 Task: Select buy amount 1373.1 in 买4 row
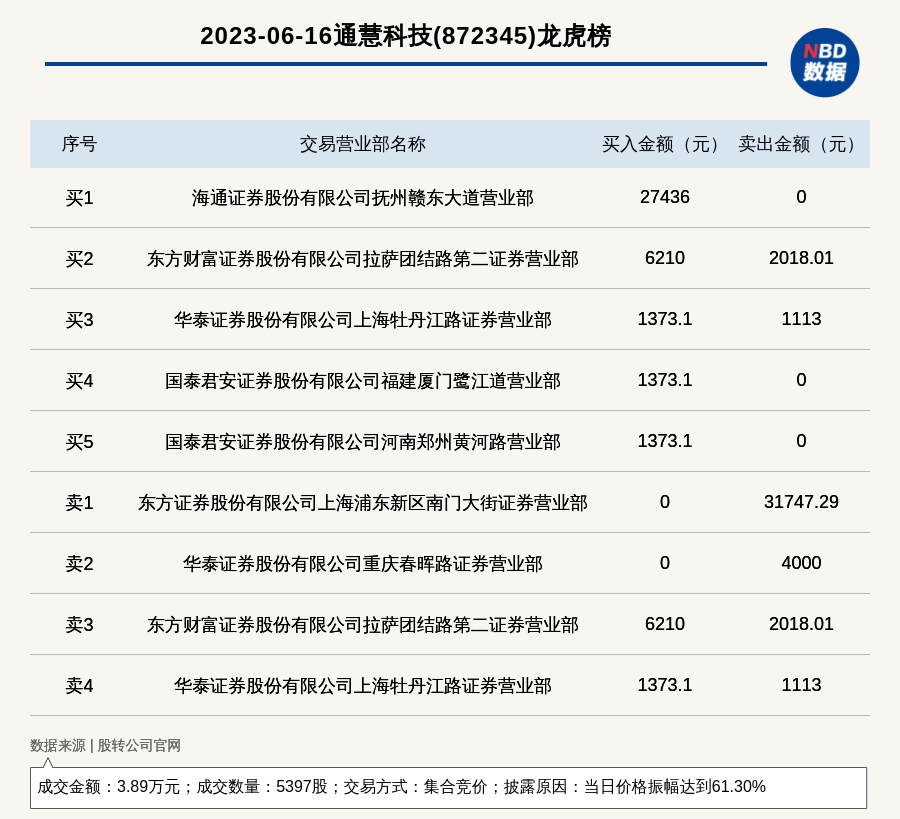pos(665,379)
